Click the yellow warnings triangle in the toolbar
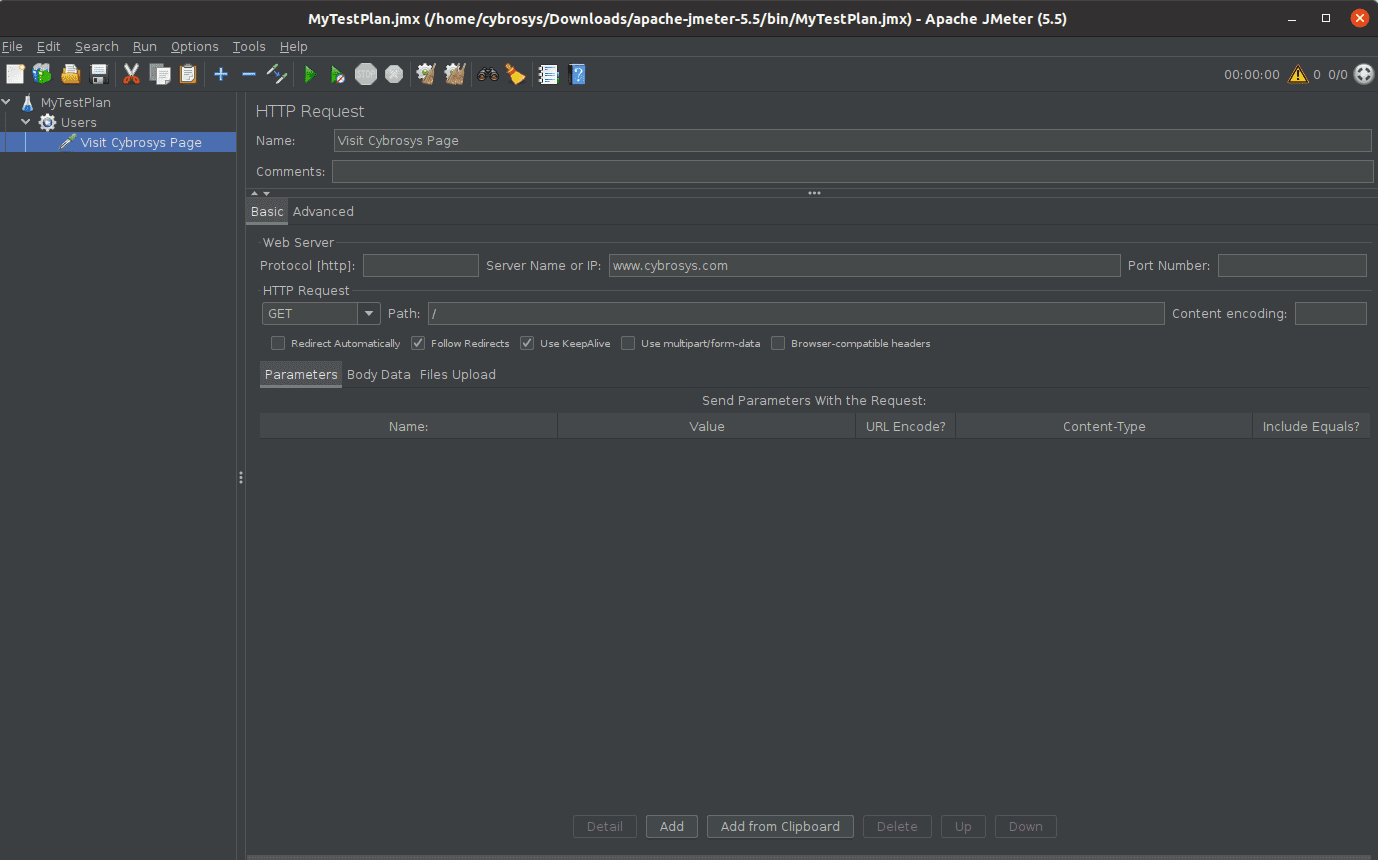This screenshot has width=1378, height=860. click(x=1299, y=73)
